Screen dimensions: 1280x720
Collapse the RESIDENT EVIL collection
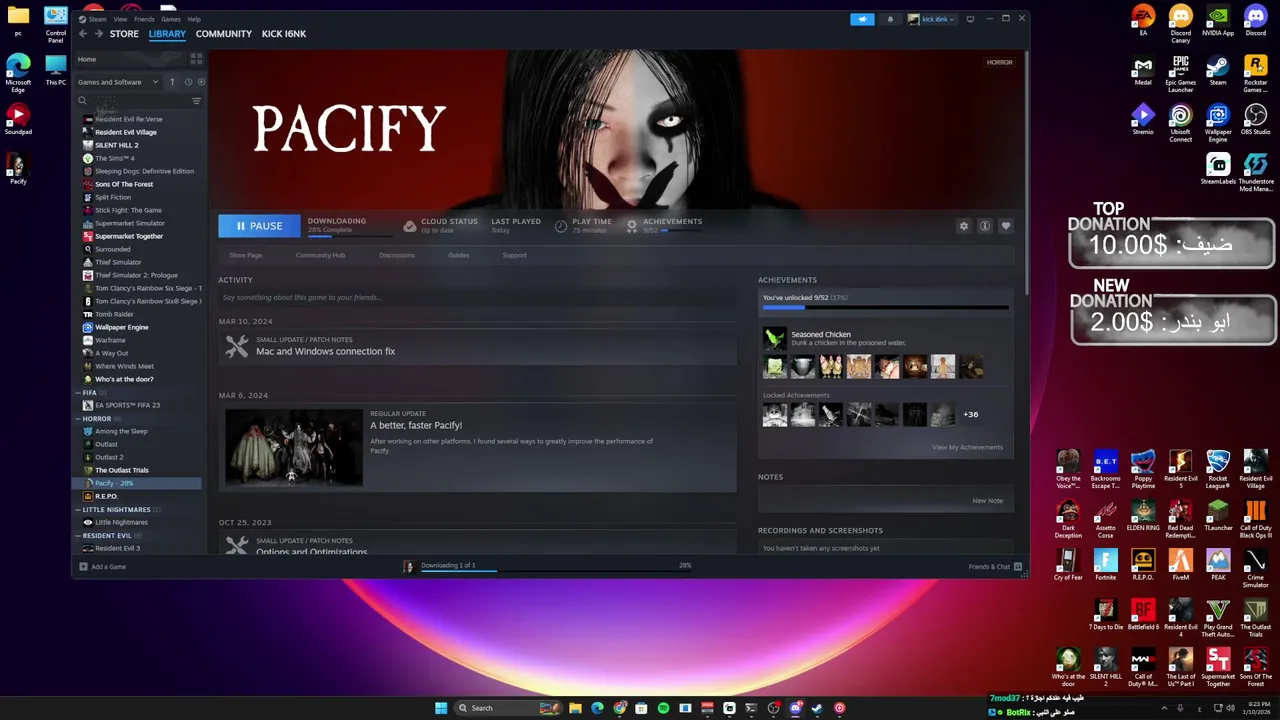(x=79, y=536)
